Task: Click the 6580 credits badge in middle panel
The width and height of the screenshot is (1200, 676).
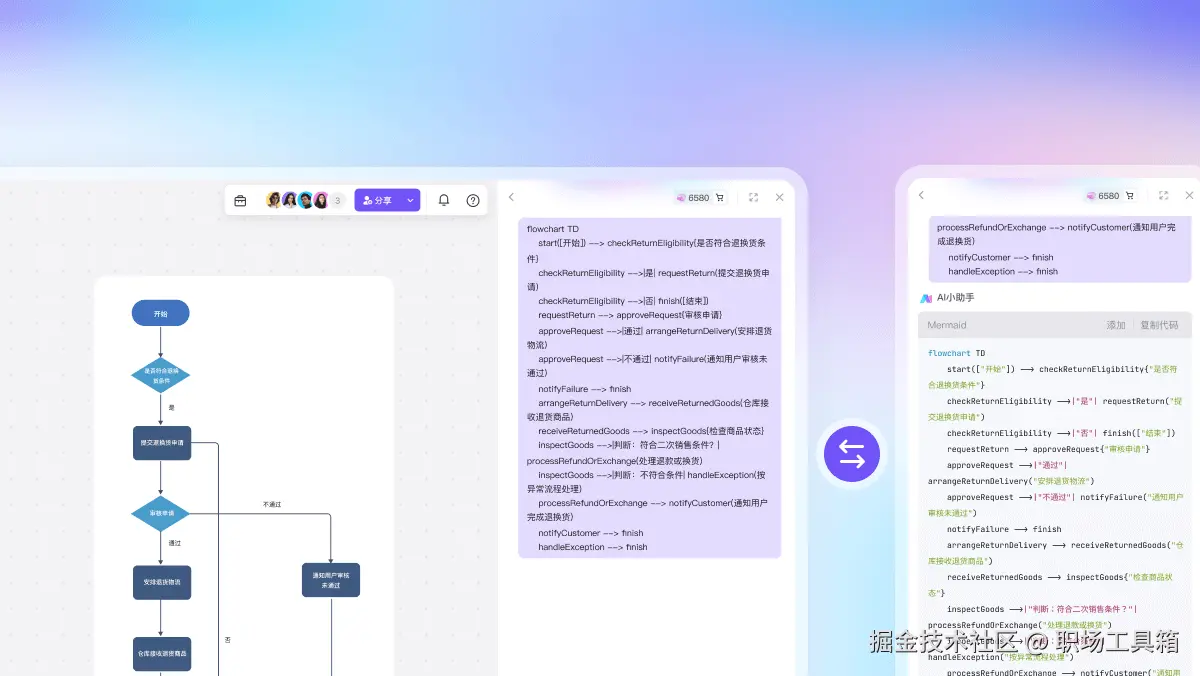Action: click(x=693, y=197)
